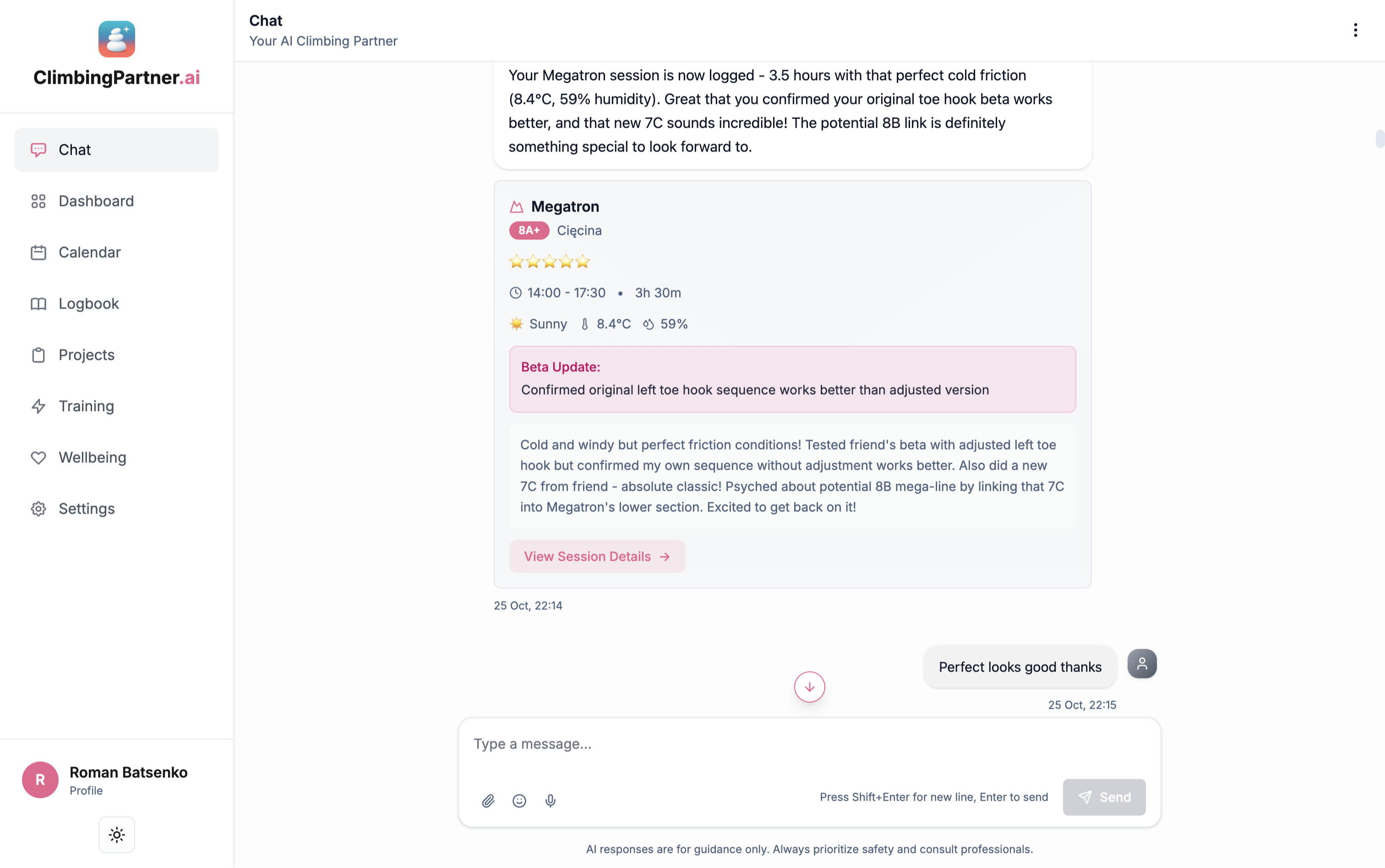Focus the Type a message field
Image resolution: width=1385 pixels, height=868 pixels.
808,744
